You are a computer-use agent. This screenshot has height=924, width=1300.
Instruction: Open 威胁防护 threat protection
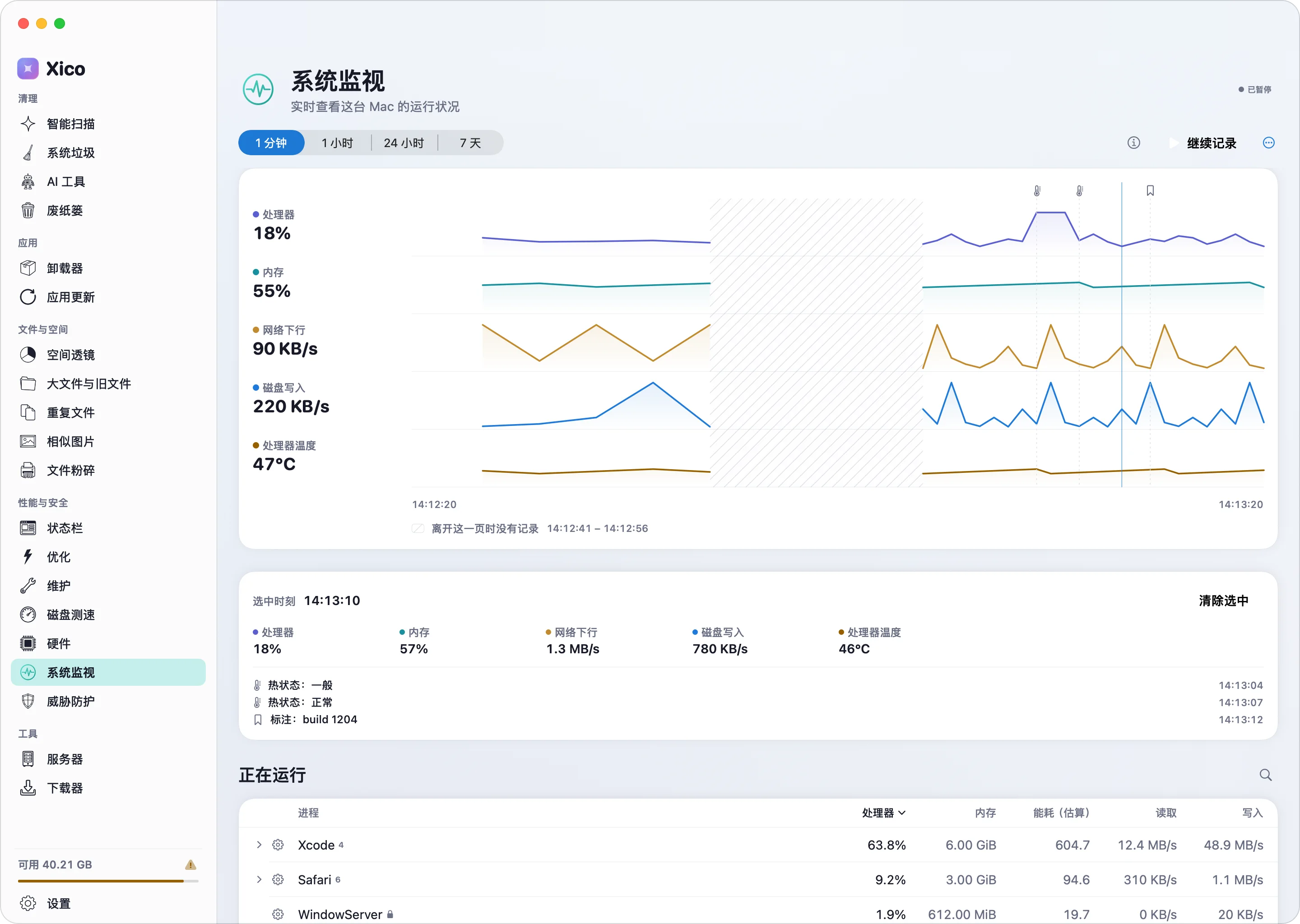point(108,702)
